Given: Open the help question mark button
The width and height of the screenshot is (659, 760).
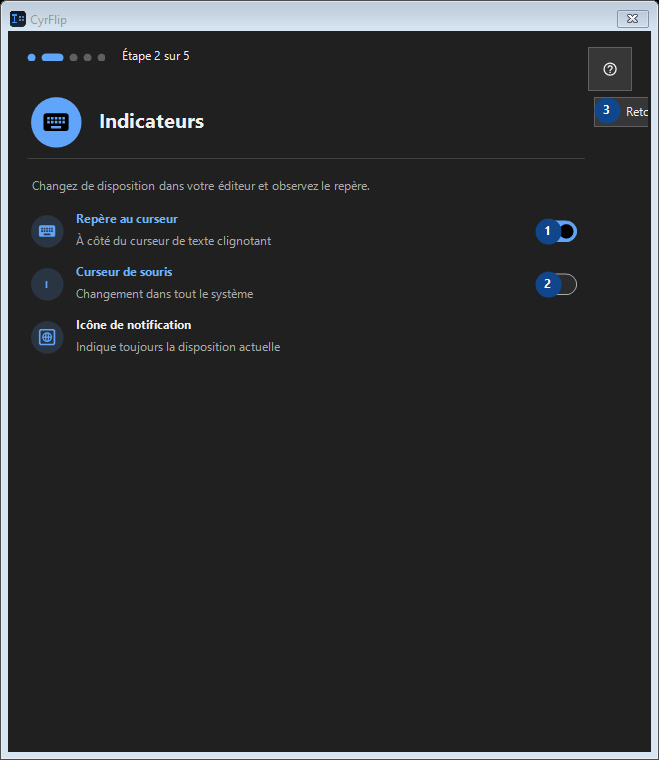Looking at the screenshot, I should 610,69.
